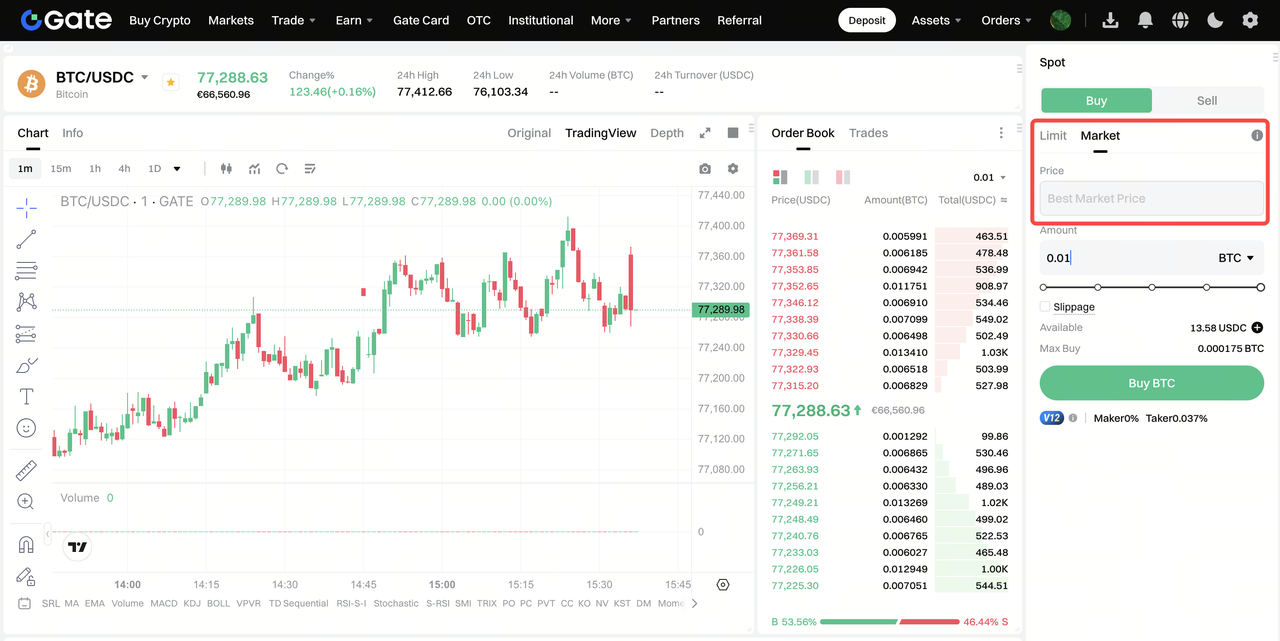This screenshot has height=641, width=1280.
Task: Click the amount percentage slider midpoint
Action: [x=1152, y=287]
